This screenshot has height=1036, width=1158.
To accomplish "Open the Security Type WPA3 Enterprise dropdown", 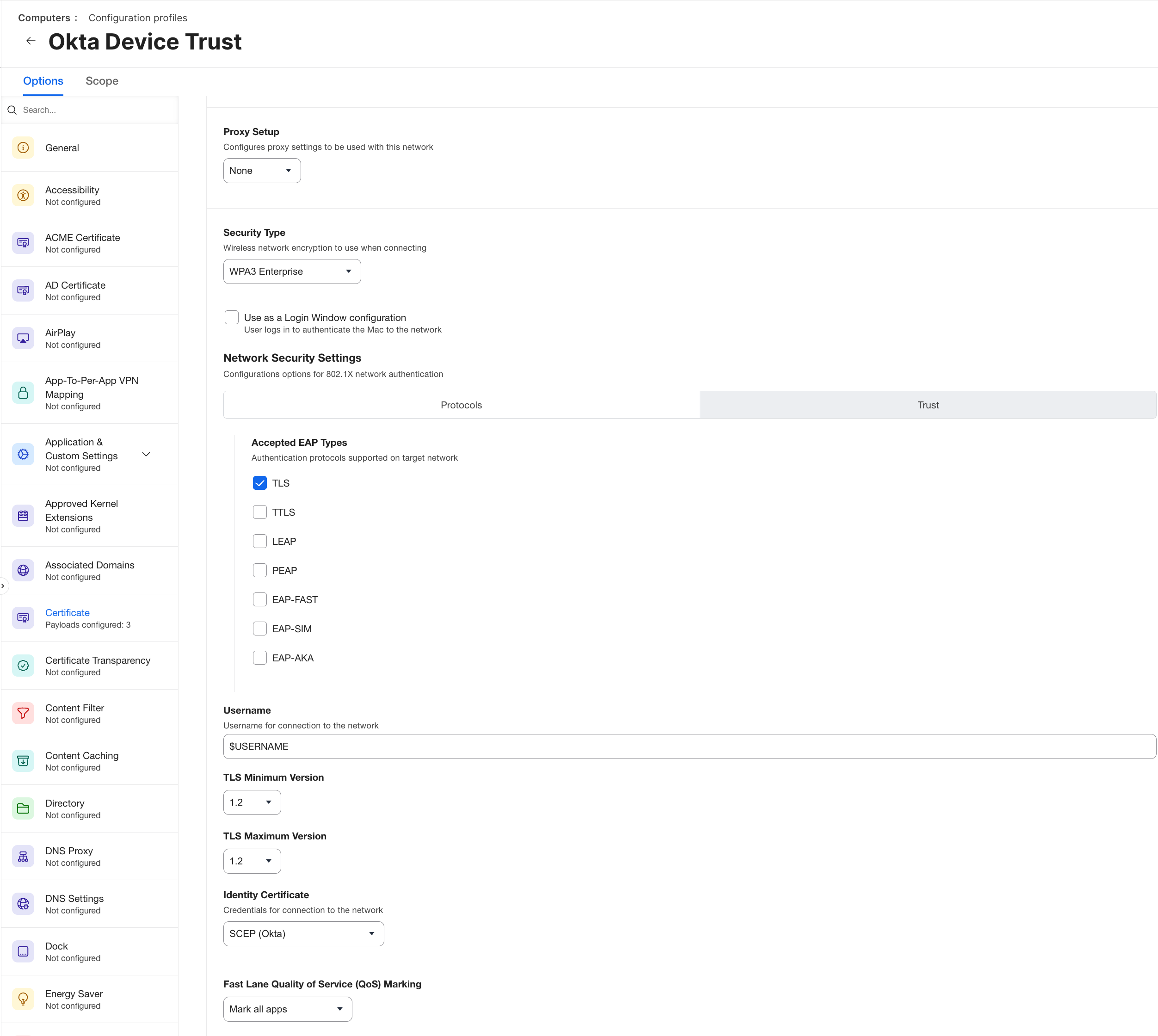I will click(292, 271).
